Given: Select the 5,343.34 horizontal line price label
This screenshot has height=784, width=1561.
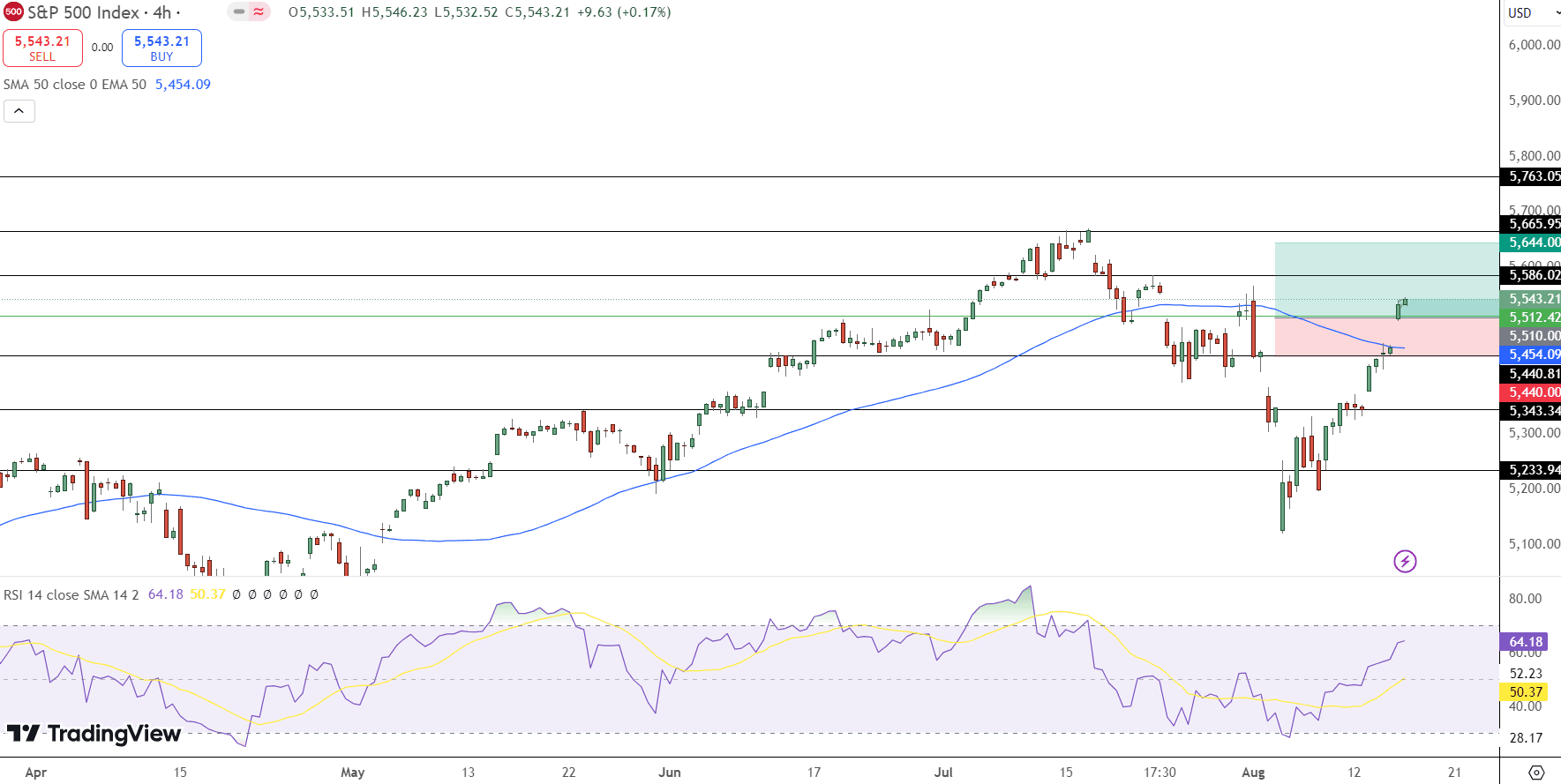Looking at the screenshot, I should (x=1531, y=411).
